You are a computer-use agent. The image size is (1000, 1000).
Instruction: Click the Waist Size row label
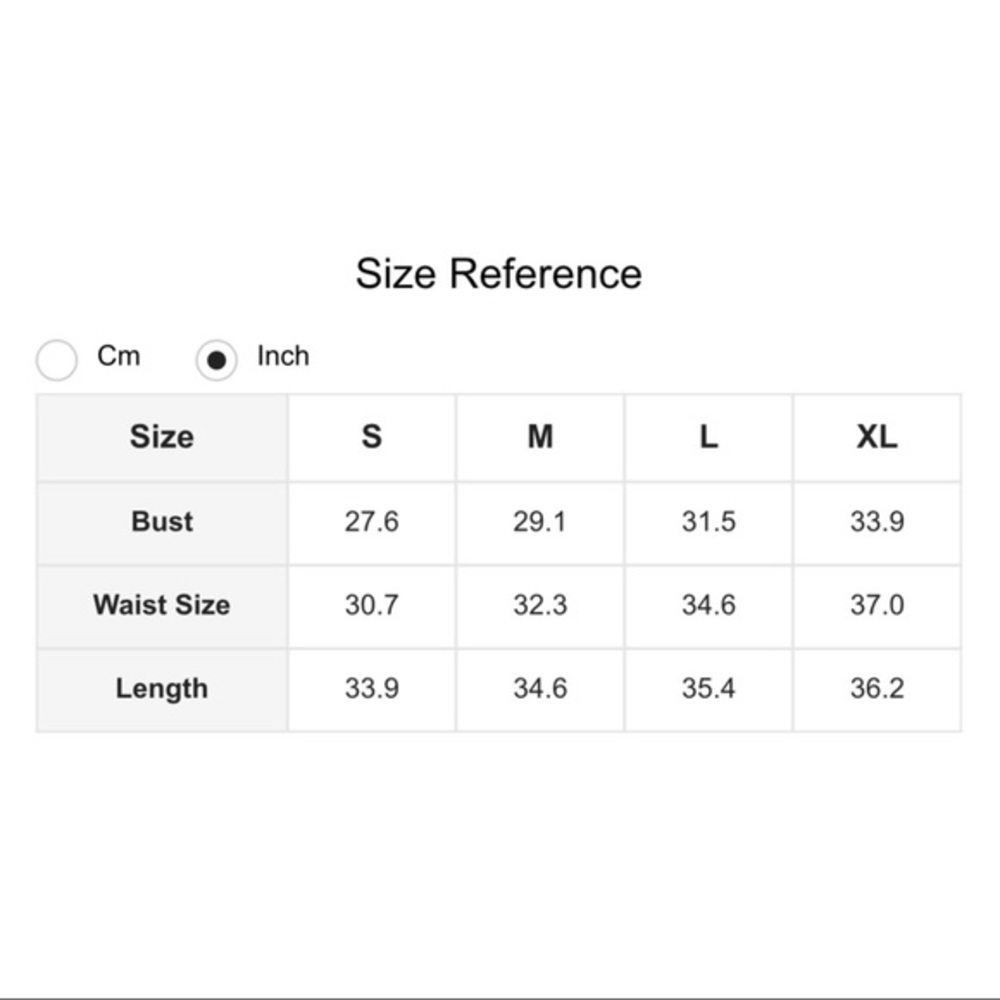pos(162,605)
